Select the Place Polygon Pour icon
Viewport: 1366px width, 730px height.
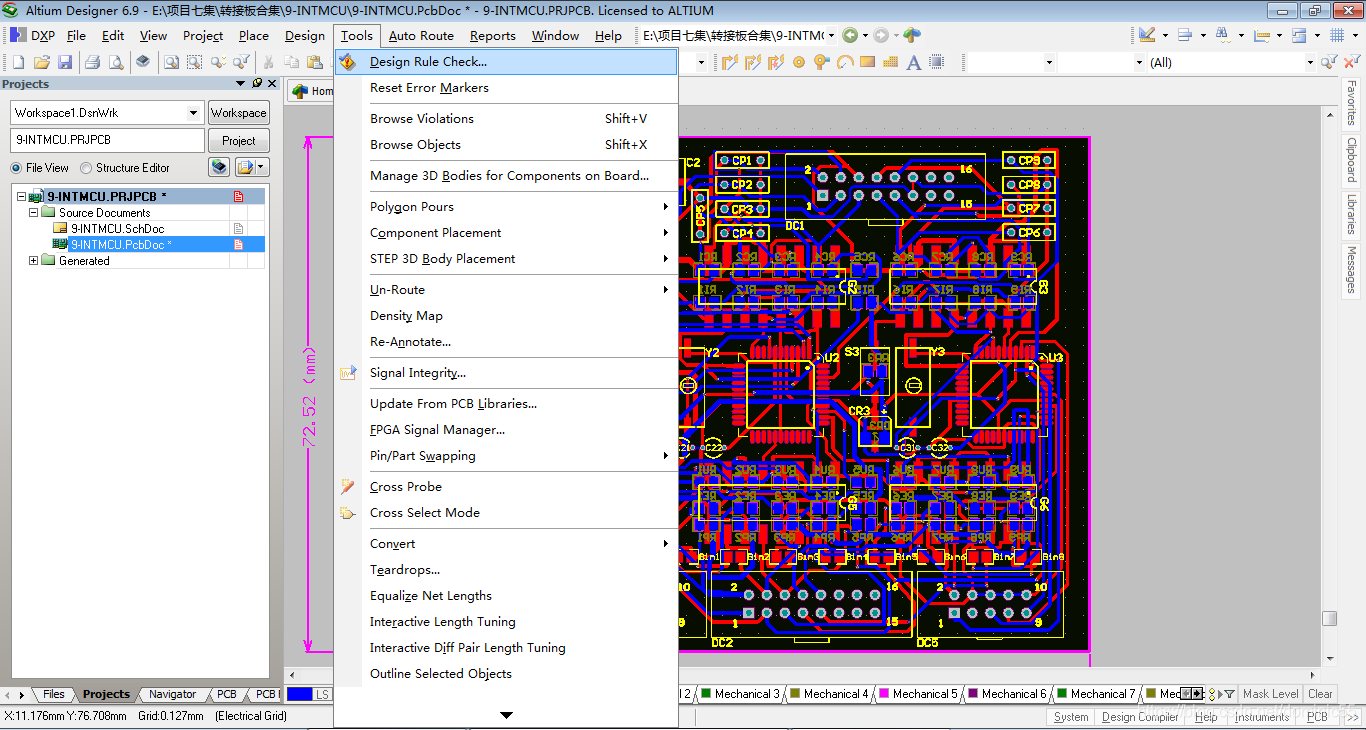coord(890,62)
